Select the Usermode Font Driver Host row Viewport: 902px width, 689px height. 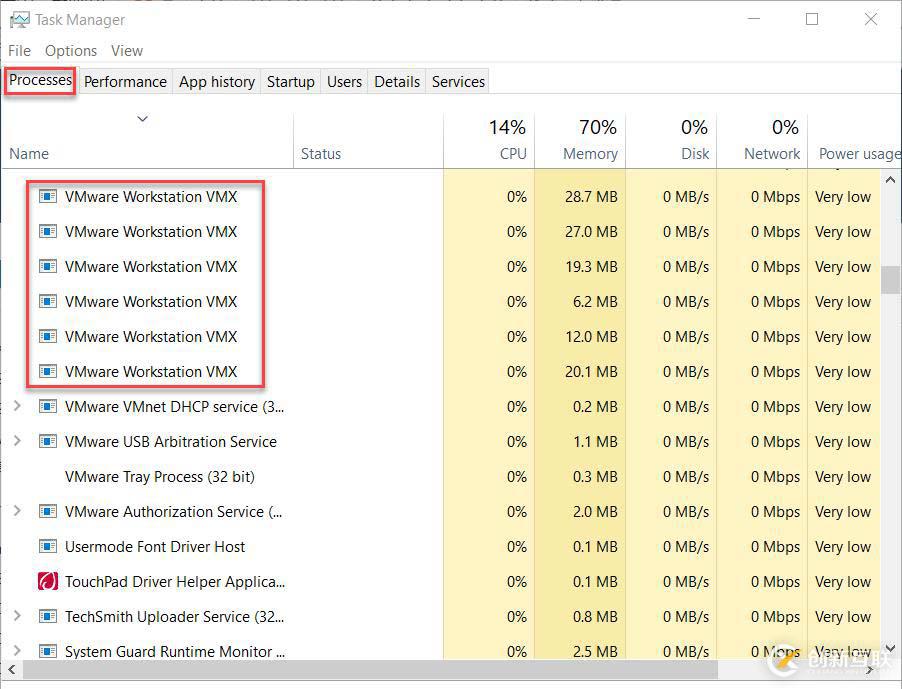441,546
